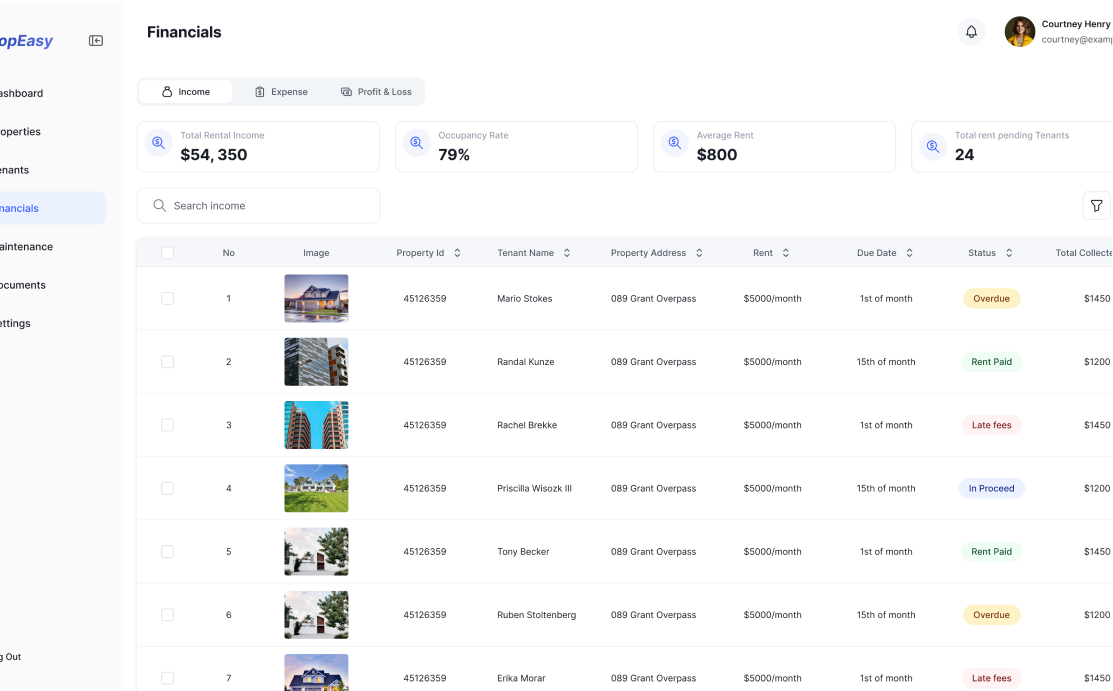Switch to the Profit & Loss tab

point(376,92)
